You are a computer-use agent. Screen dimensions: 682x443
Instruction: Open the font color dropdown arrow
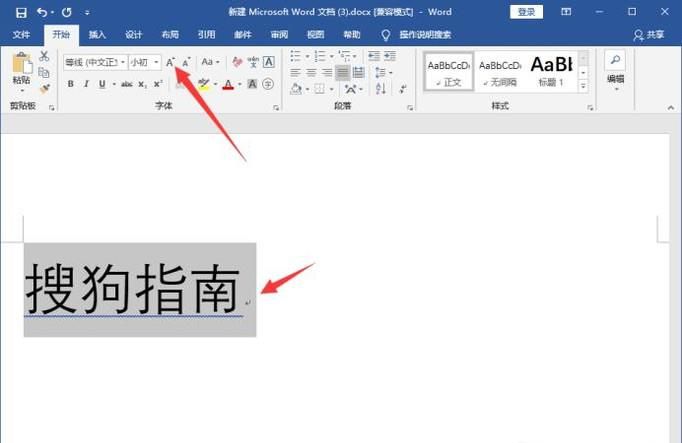coord(240,84)
